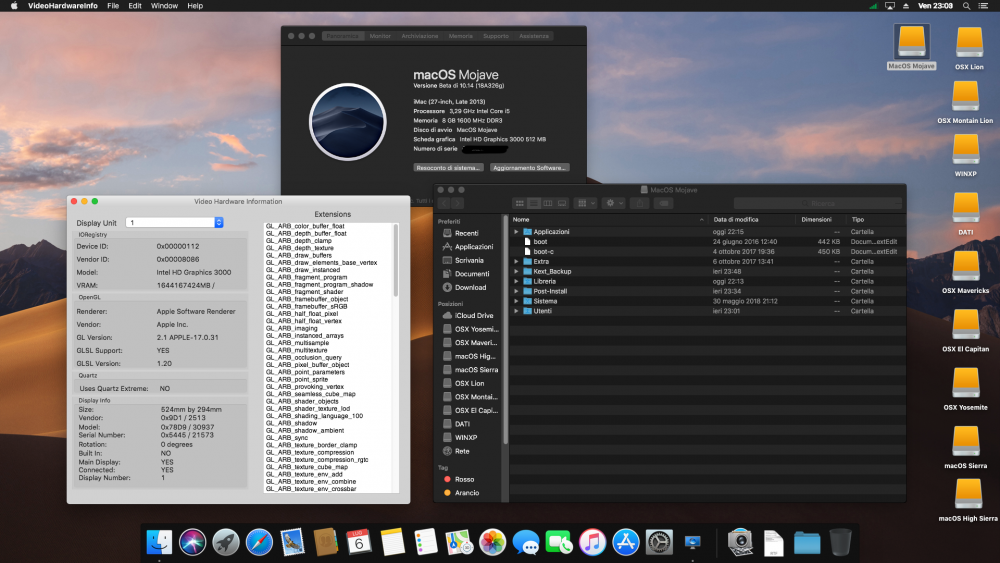Select the Arancio tag in sidebar
The width and height of the screenshot is (1000, 563).
coord(466,493)
